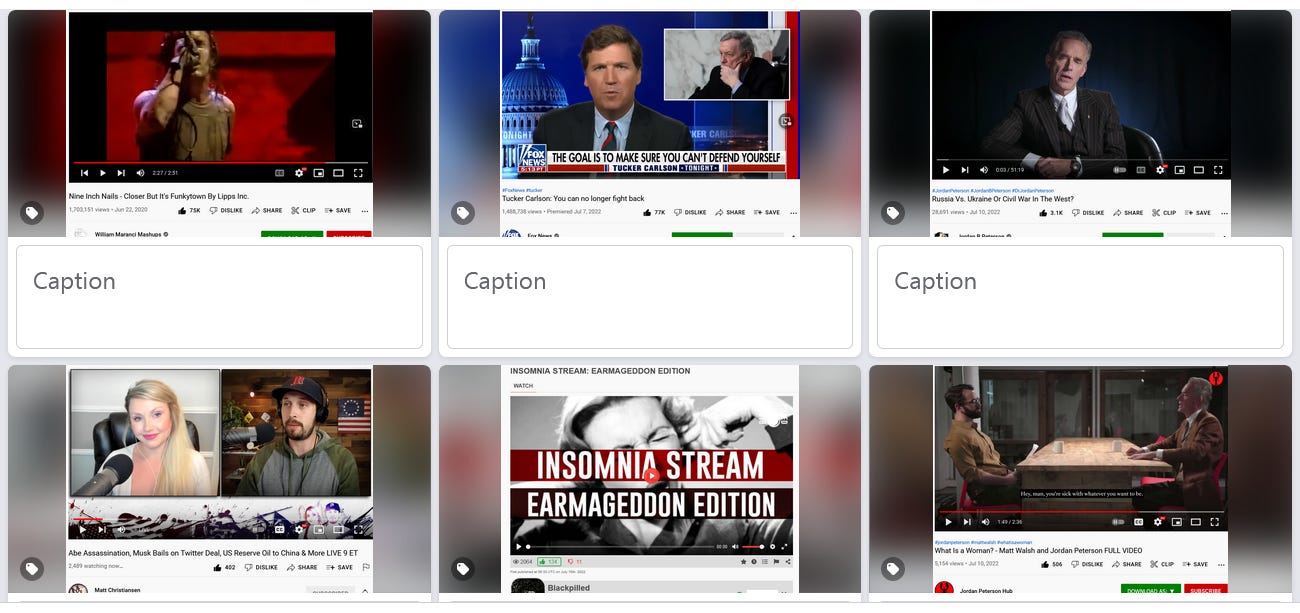
Task: Click play icon in What Is a Woman player
Action: 948,521
